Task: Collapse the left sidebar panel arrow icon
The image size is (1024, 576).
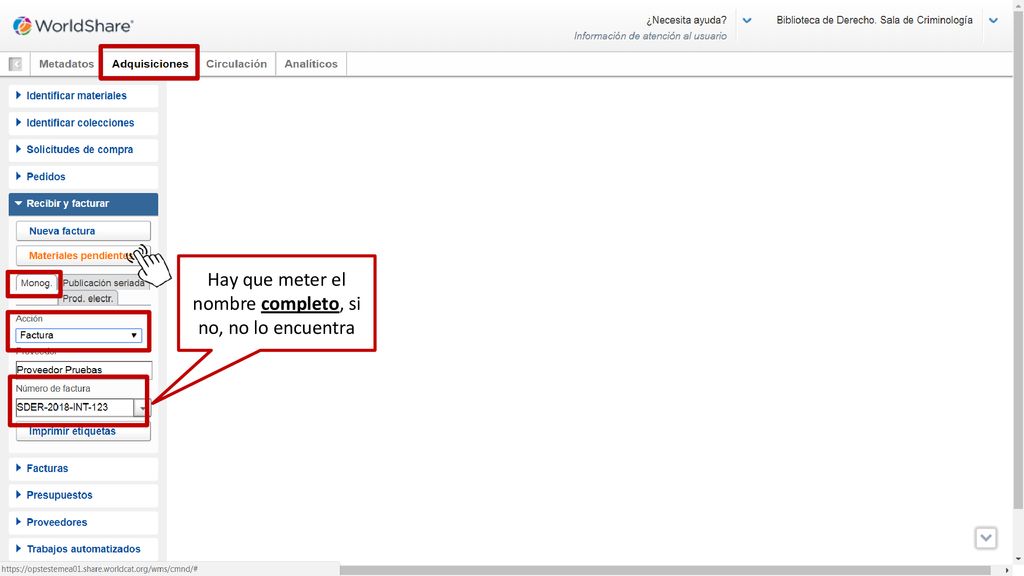Action: (15, 64)
